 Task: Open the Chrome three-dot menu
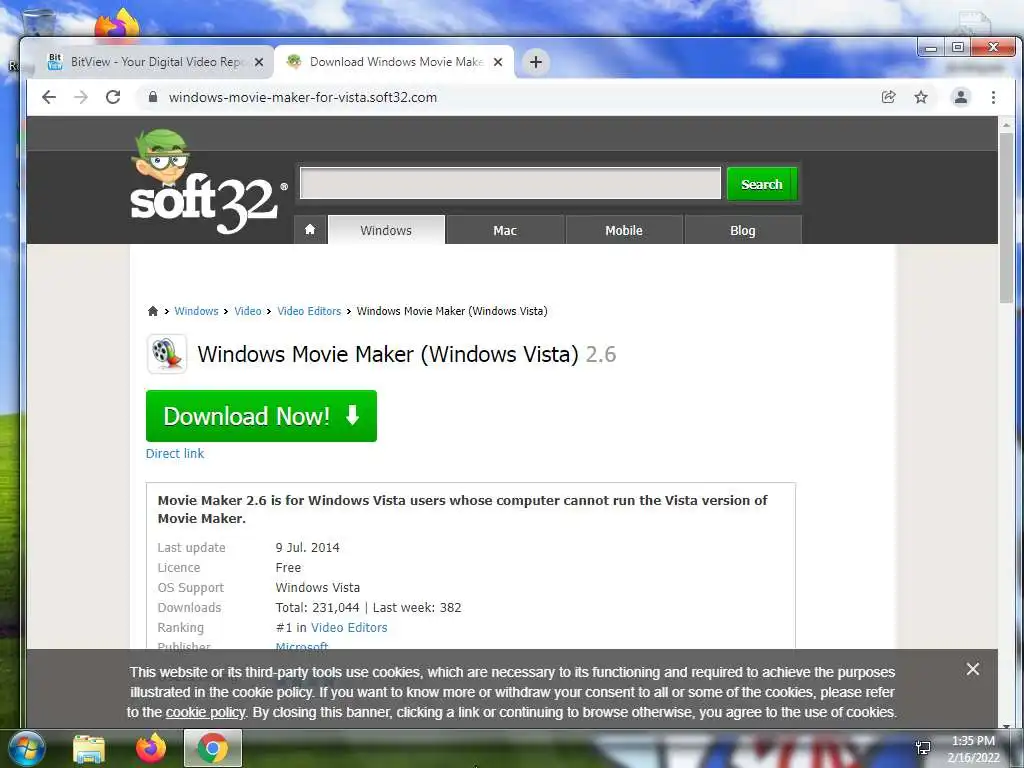click(993, 97)
